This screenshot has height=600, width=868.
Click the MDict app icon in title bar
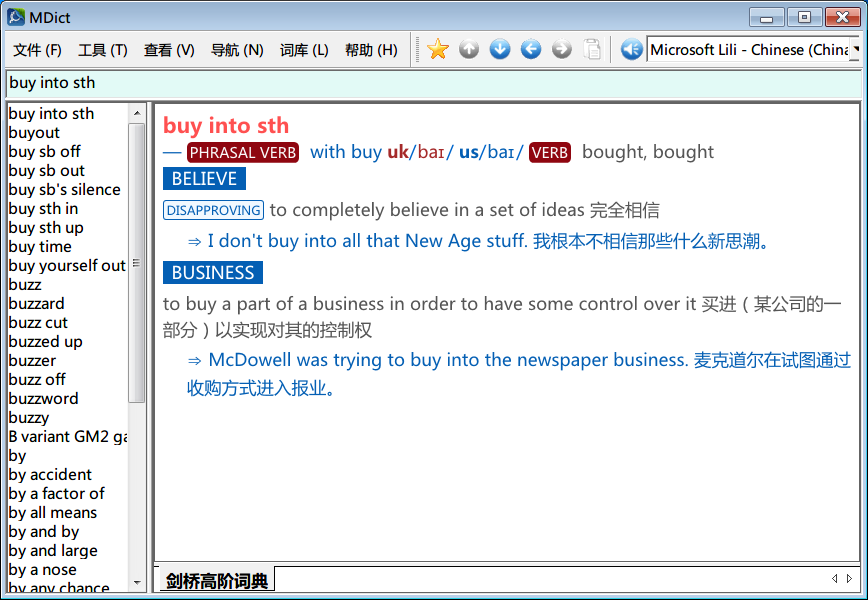16,17
